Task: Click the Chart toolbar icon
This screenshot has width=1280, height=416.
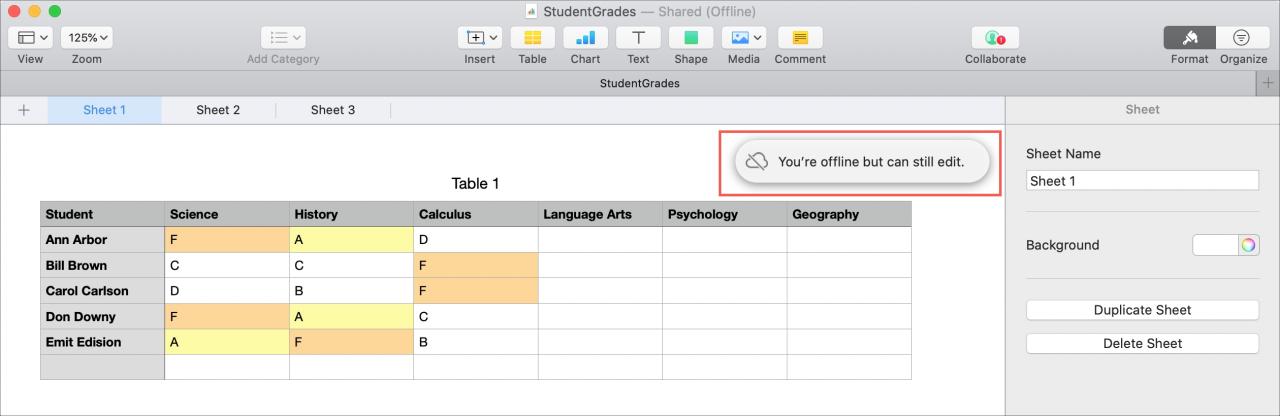Action: (x=585, y=38)
